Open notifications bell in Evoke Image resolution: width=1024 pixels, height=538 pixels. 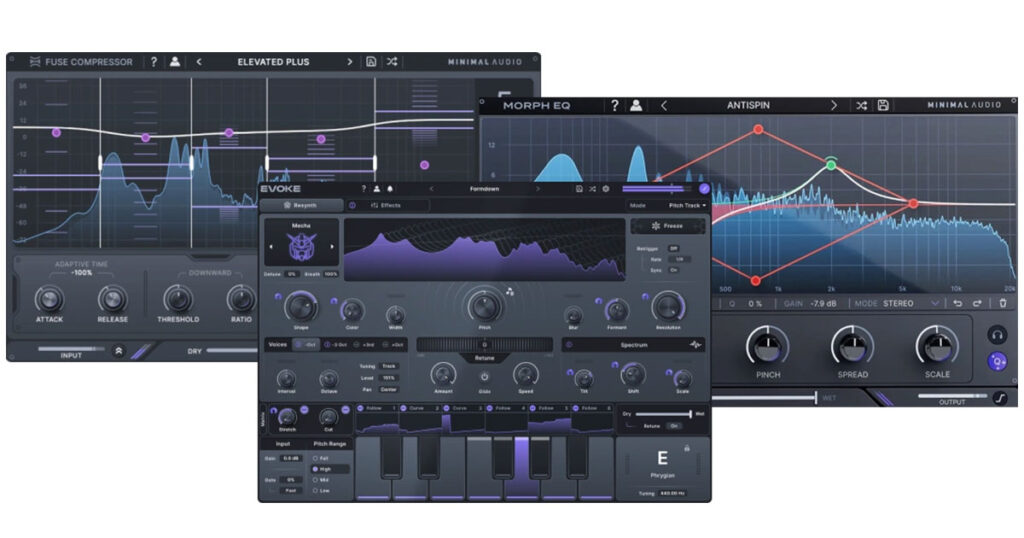coord(390,189)
